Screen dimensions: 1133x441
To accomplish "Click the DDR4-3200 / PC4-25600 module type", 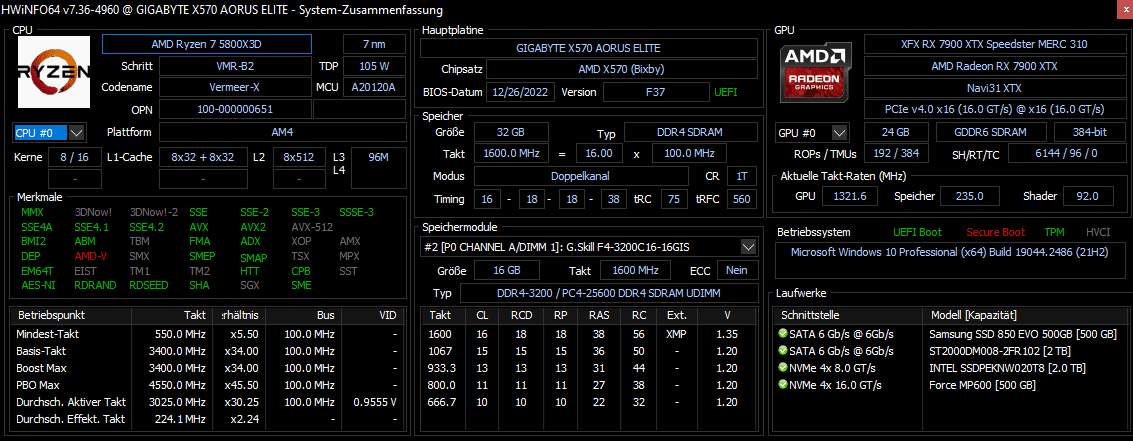I will (608, 293).
